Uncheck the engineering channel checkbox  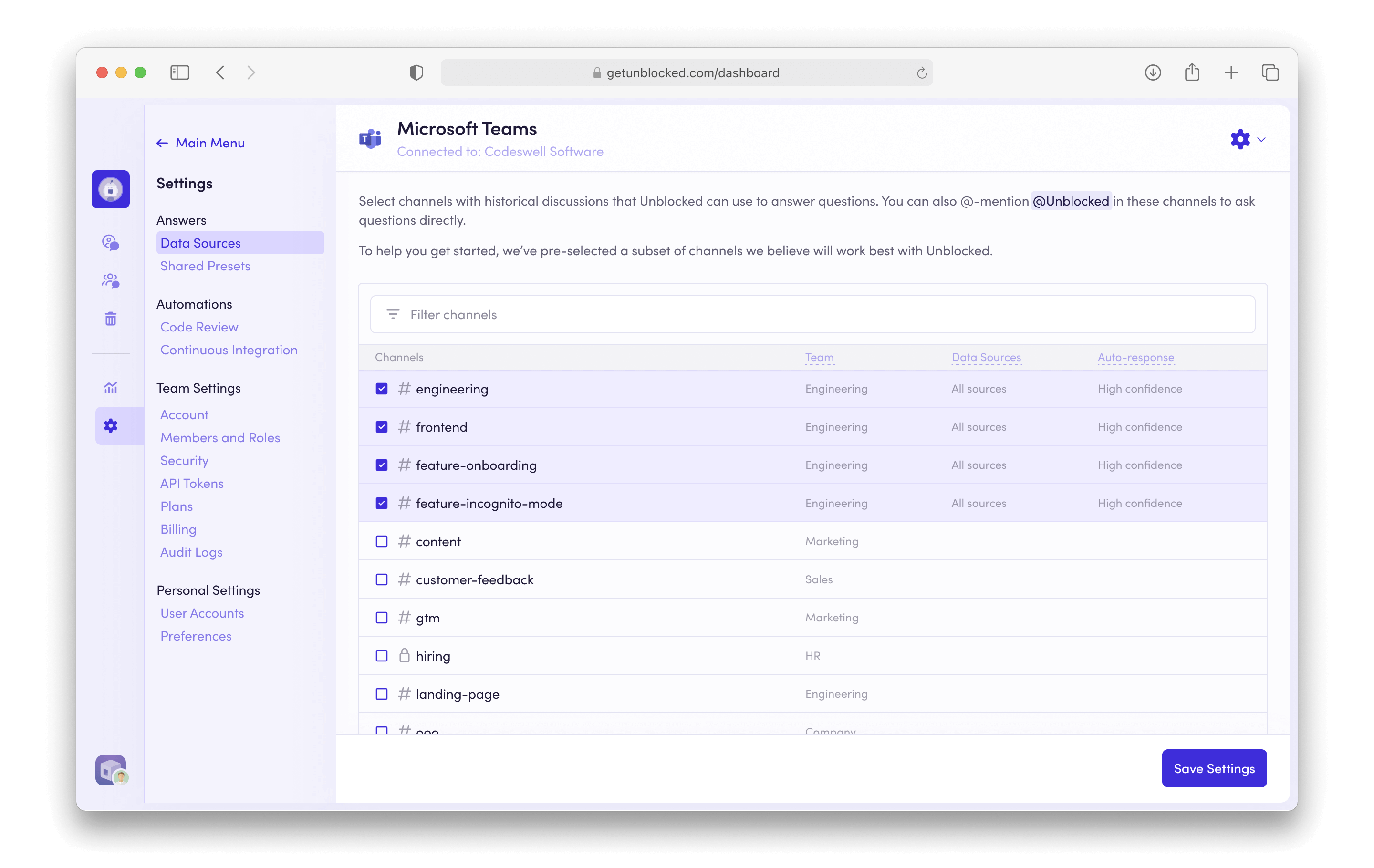click(382, 389)
